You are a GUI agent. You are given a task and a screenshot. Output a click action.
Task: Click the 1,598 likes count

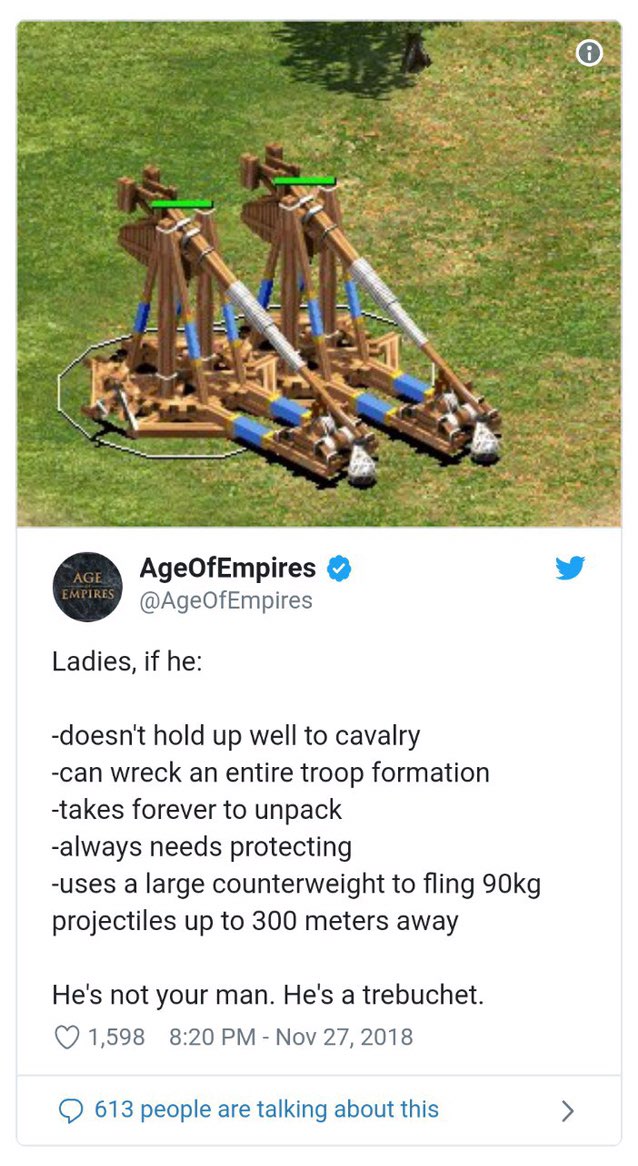click(116, 1037)
